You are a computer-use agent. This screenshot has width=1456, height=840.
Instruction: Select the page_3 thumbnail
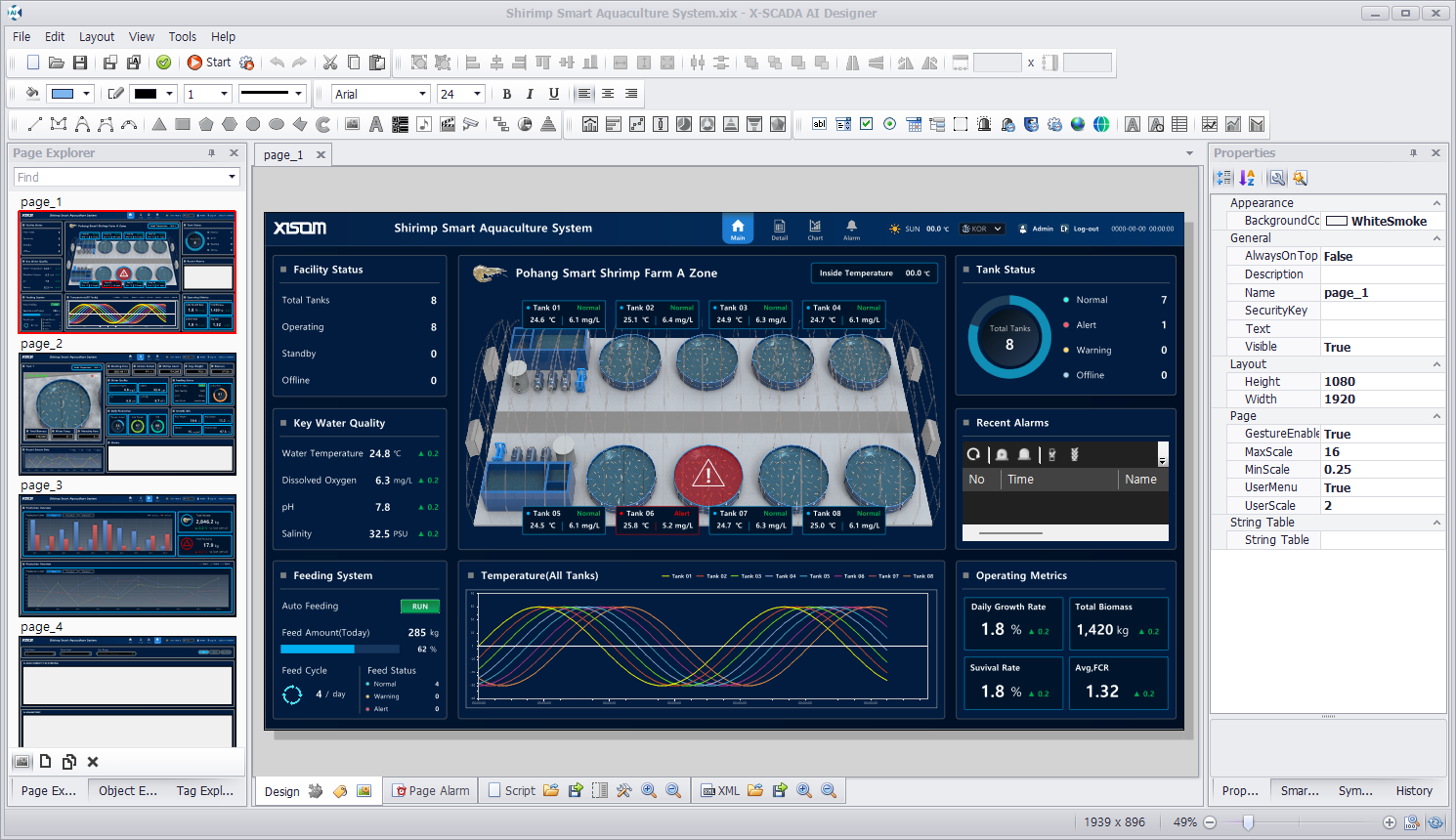click(x=127, y=555)
